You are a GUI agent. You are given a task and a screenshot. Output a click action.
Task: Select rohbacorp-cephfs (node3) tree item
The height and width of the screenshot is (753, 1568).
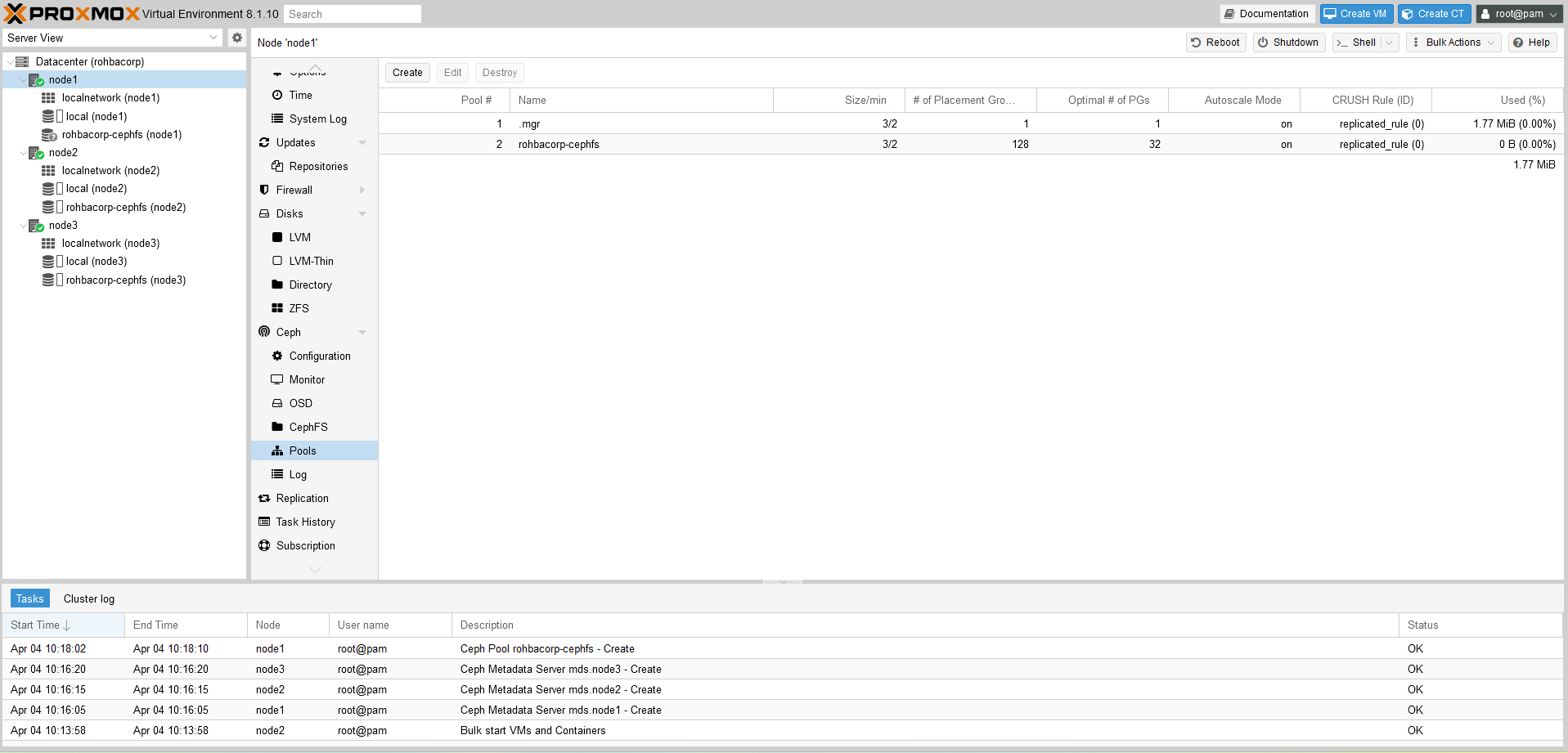coord(125,280)
